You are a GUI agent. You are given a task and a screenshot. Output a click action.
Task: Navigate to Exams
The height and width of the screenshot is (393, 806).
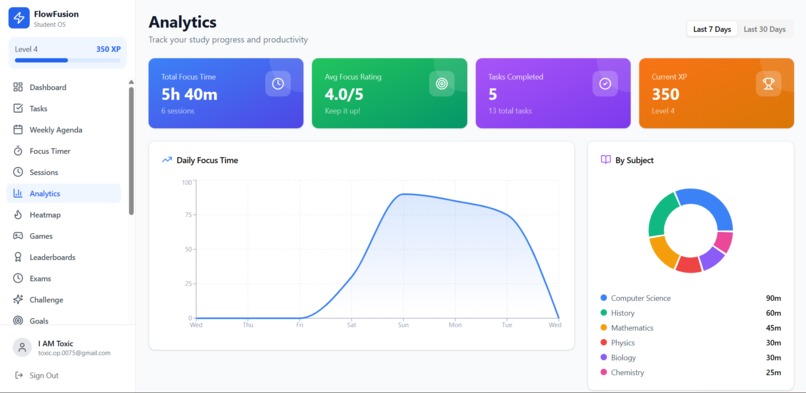tap(64, 278)
